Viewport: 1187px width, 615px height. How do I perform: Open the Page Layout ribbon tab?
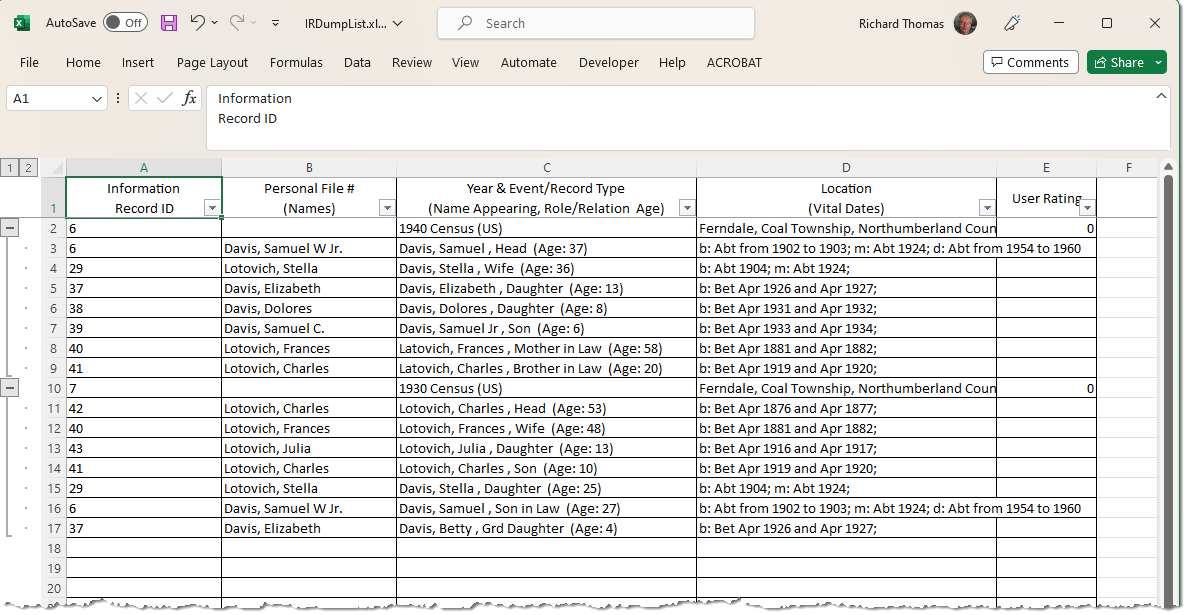tap(212, 62)
